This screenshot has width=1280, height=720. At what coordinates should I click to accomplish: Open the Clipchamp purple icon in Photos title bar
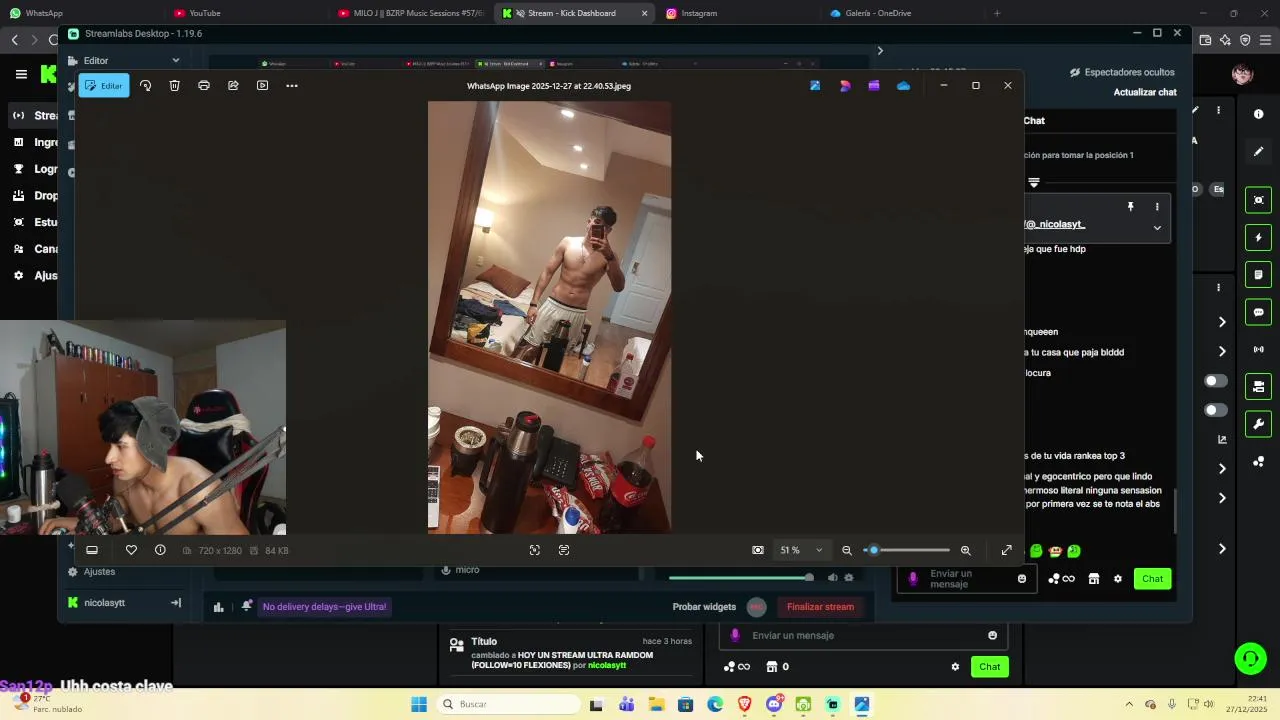pos(874,85)
